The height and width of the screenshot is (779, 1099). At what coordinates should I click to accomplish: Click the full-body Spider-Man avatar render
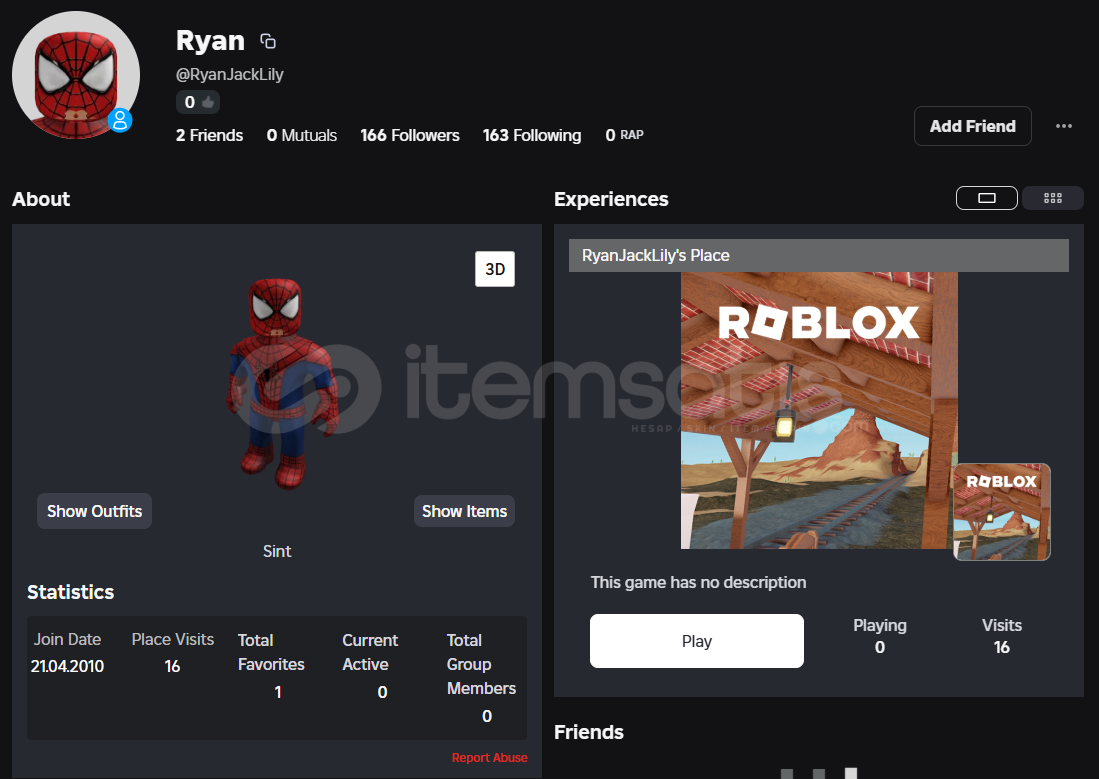coord(282,383)
